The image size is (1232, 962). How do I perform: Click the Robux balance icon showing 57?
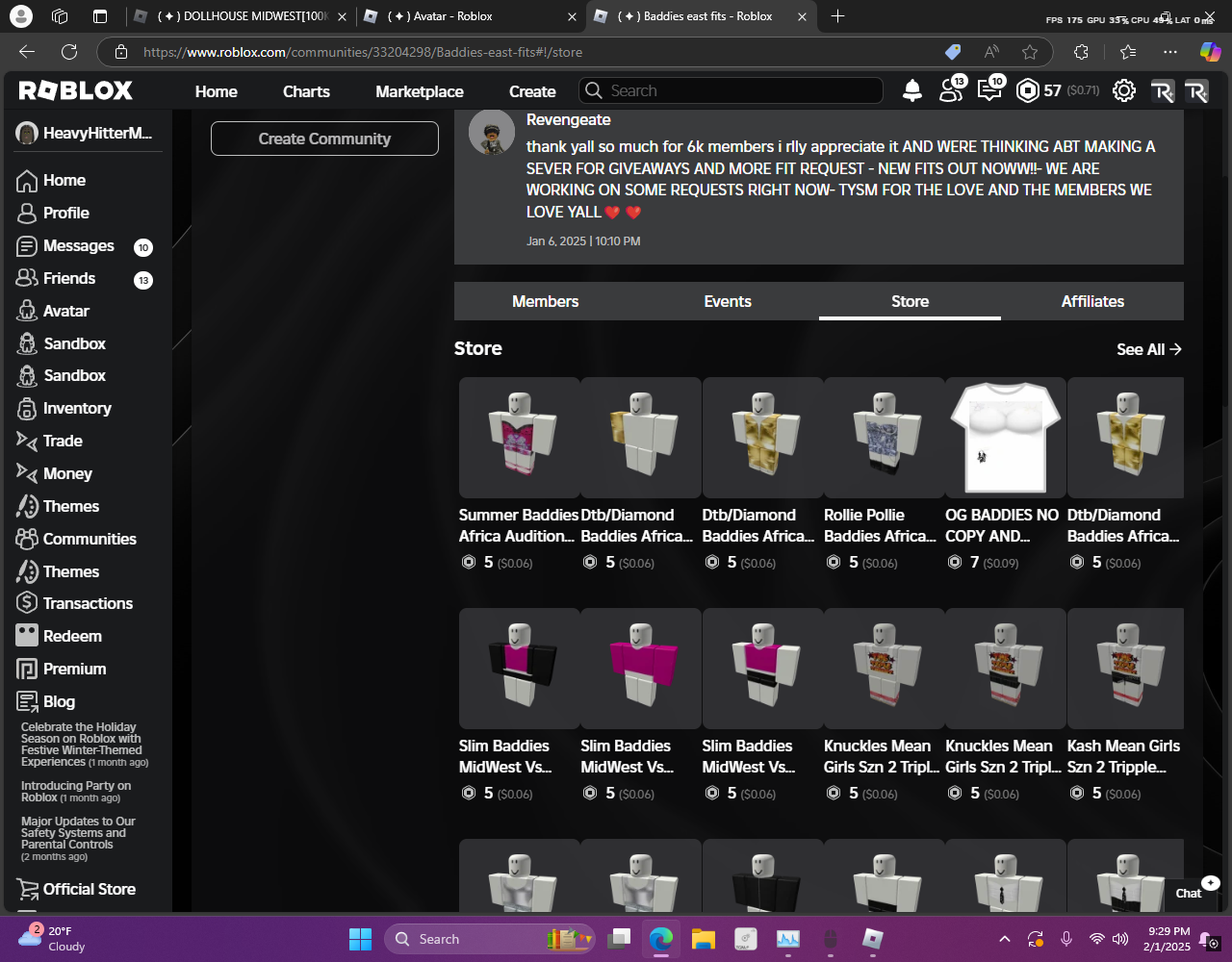pyautogui.click(x=1028, y=90)
